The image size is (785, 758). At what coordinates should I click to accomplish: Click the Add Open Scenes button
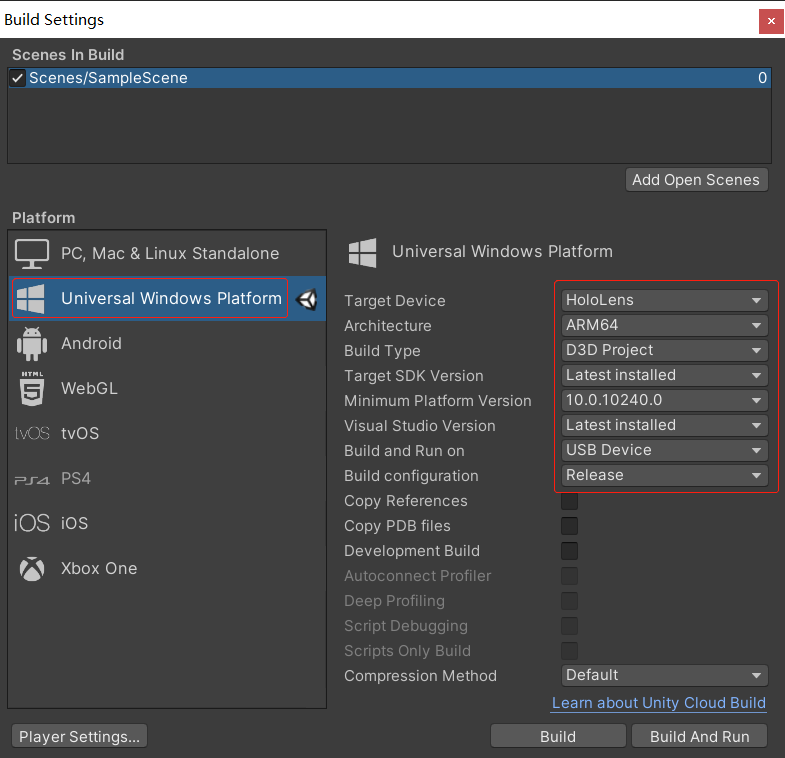(x=697, y=180)
